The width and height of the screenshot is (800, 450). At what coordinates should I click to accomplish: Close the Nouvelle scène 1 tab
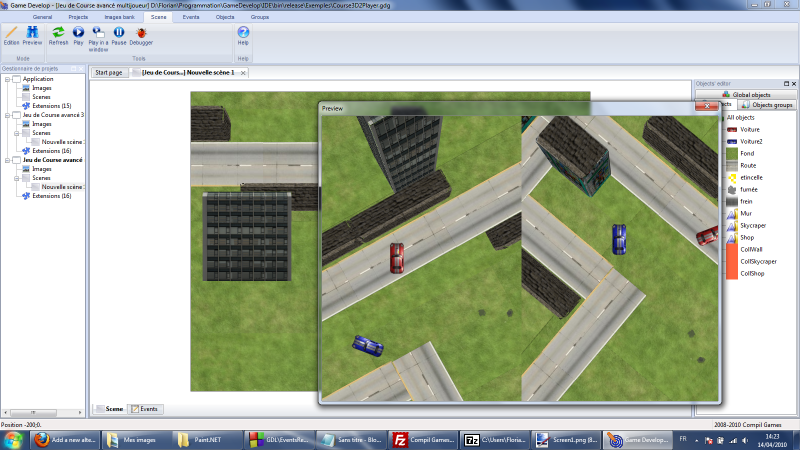(x=243, y=73)
